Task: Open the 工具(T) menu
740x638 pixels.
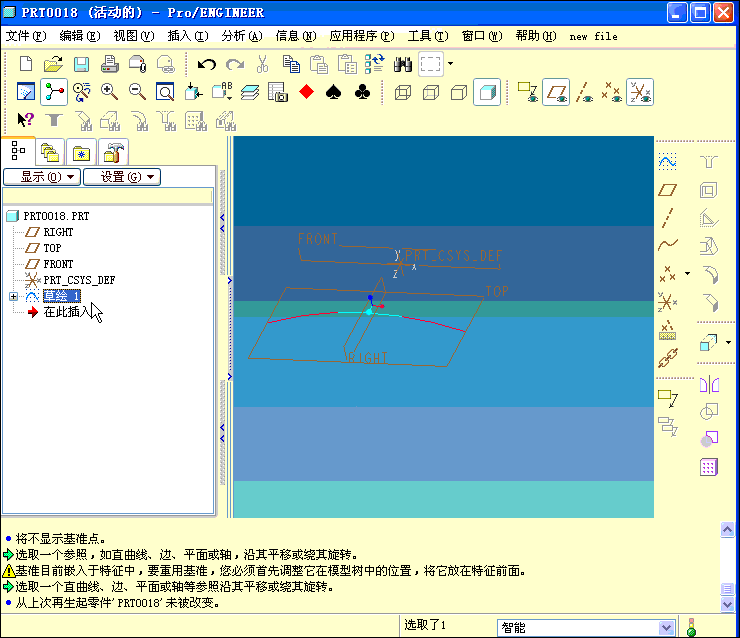Action: click(428, 36)
